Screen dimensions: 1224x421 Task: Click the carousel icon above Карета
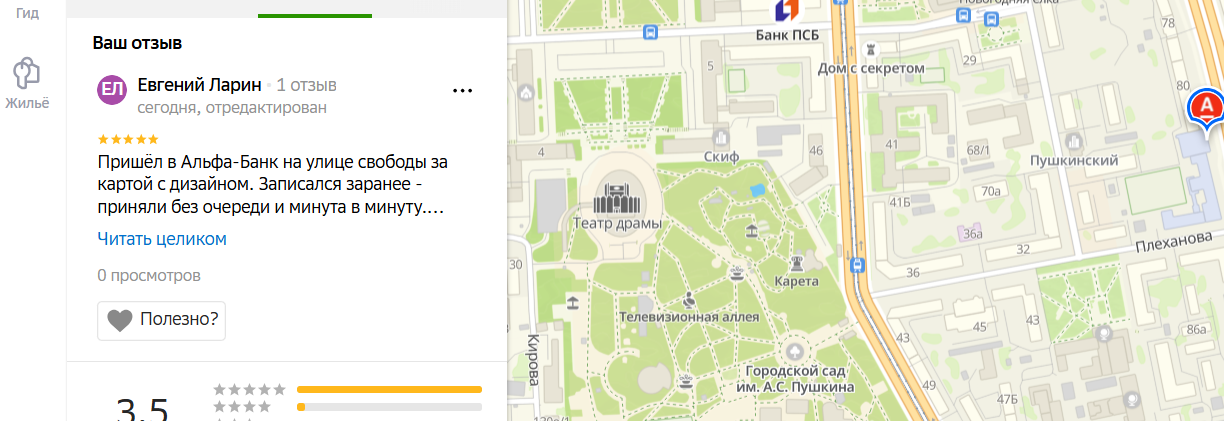751,232
